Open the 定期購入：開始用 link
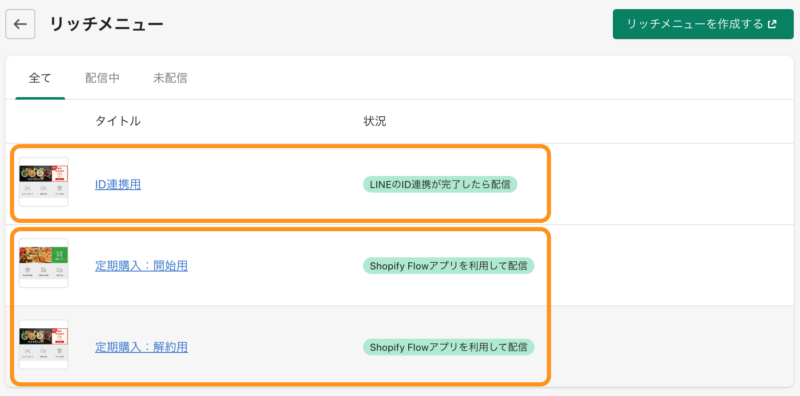This screenshot has width=800, height=396. point(141,266)
